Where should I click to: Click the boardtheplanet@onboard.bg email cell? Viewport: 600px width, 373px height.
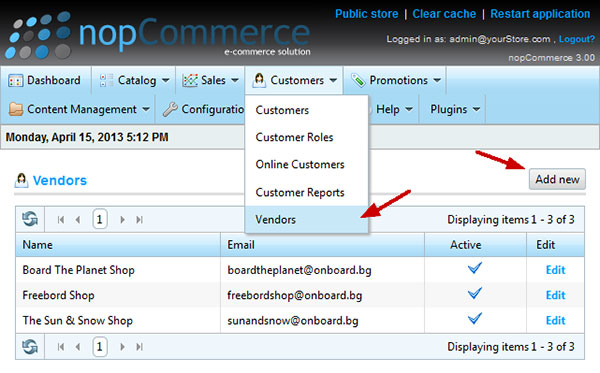pos(322,270)
